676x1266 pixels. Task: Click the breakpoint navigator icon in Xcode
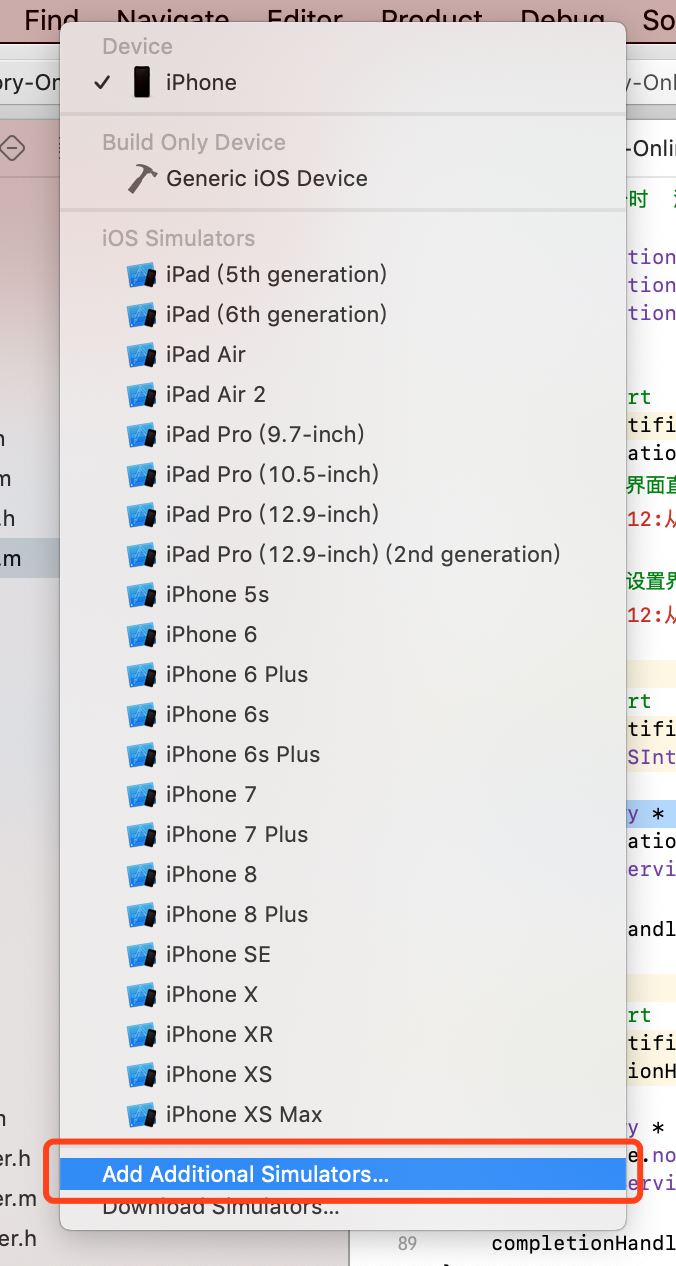[x=12, y=148]
